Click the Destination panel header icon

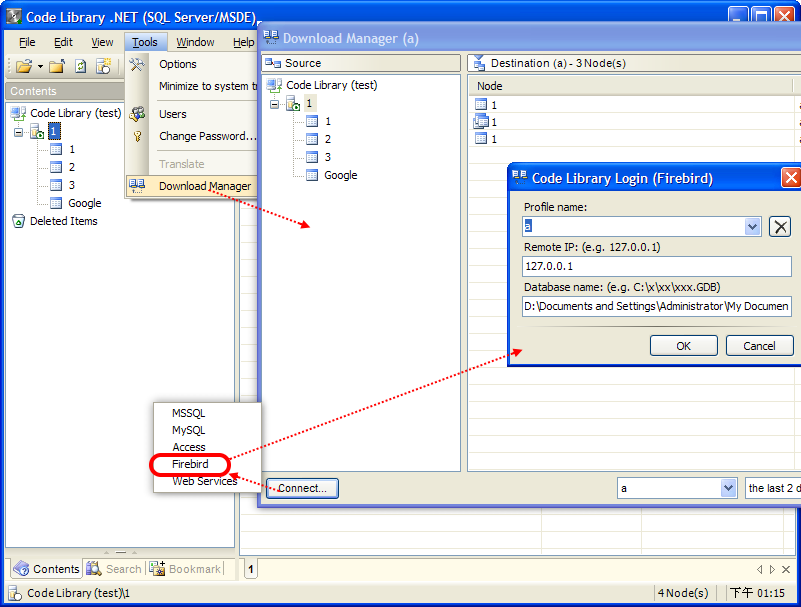[479, 63]
